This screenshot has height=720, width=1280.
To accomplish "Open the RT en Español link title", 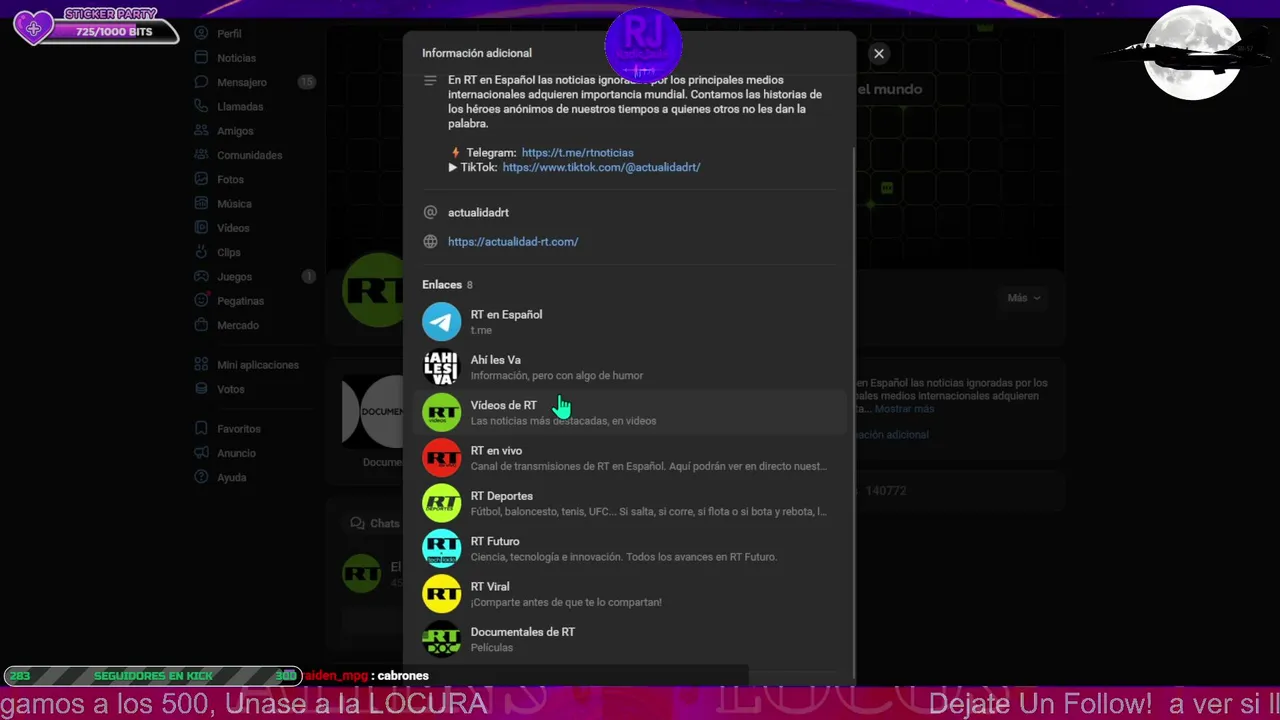I will pos(506,315).
